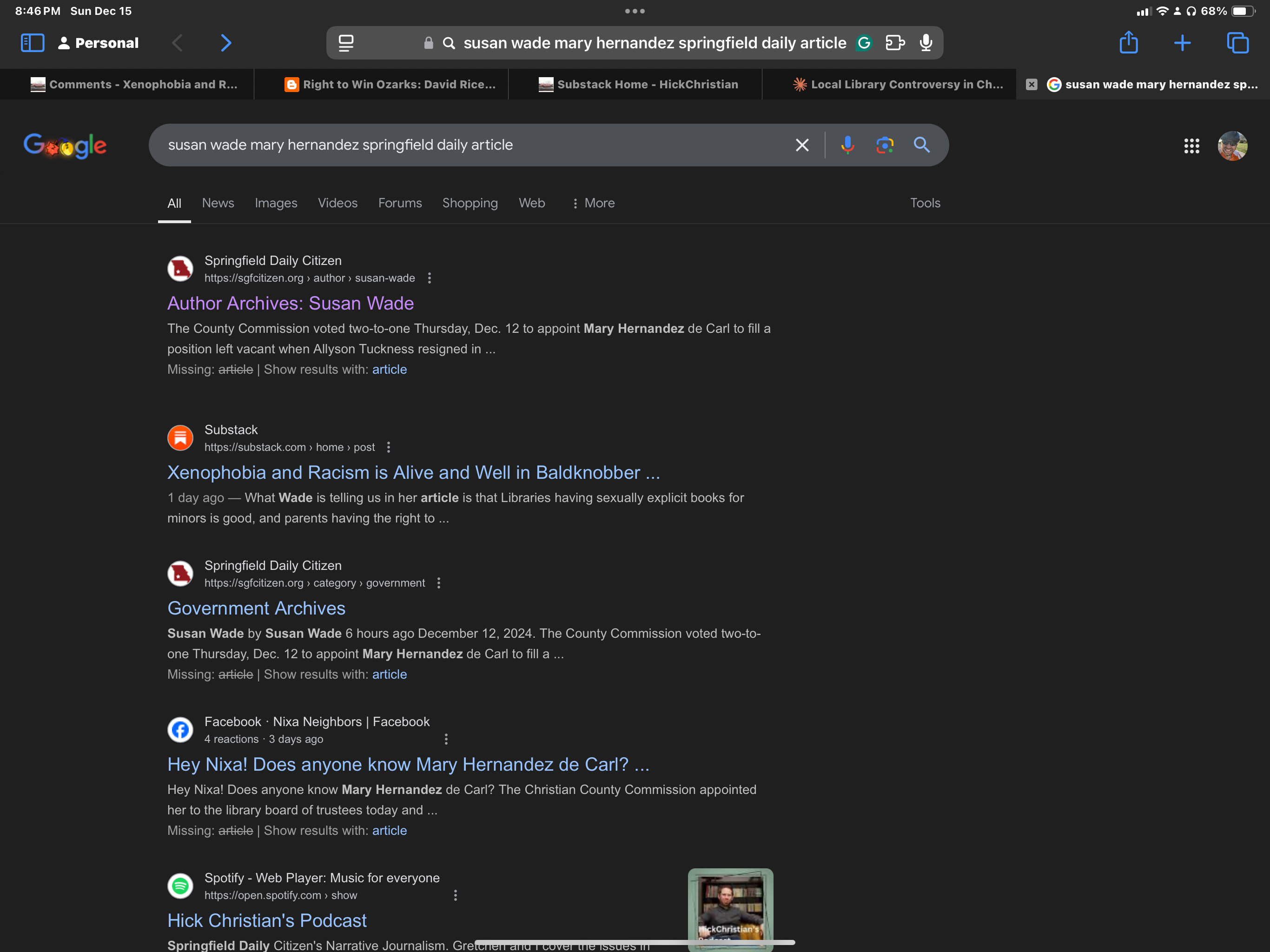The image size is (1270, 952).
Task: Switch to Substack Home - HickChristian tab
Action: pos(635,85)
